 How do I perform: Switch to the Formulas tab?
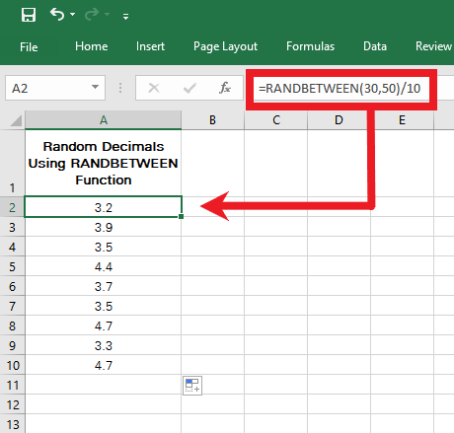[310, 46]
